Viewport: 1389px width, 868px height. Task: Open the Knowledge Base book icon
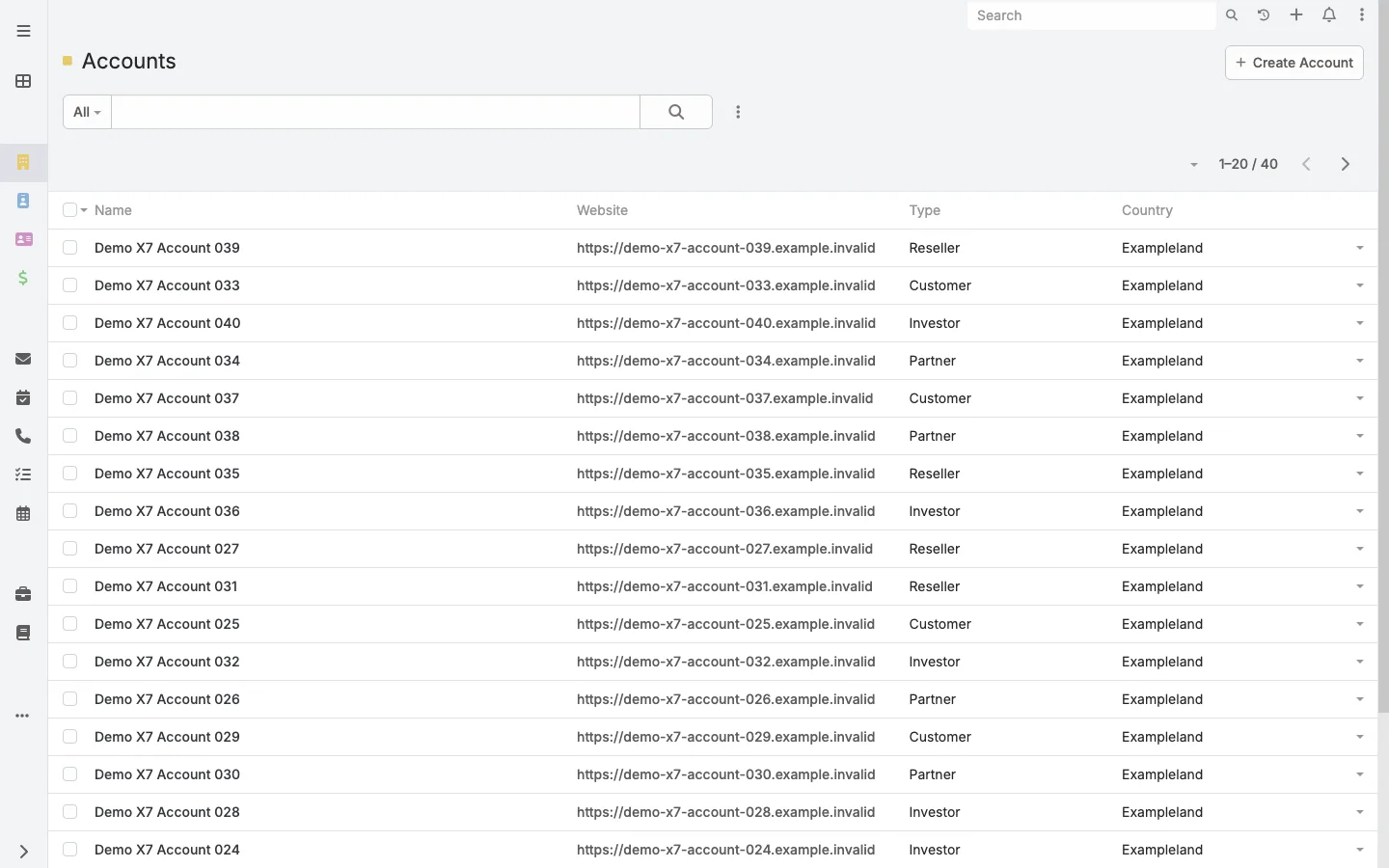pos(23,633)
